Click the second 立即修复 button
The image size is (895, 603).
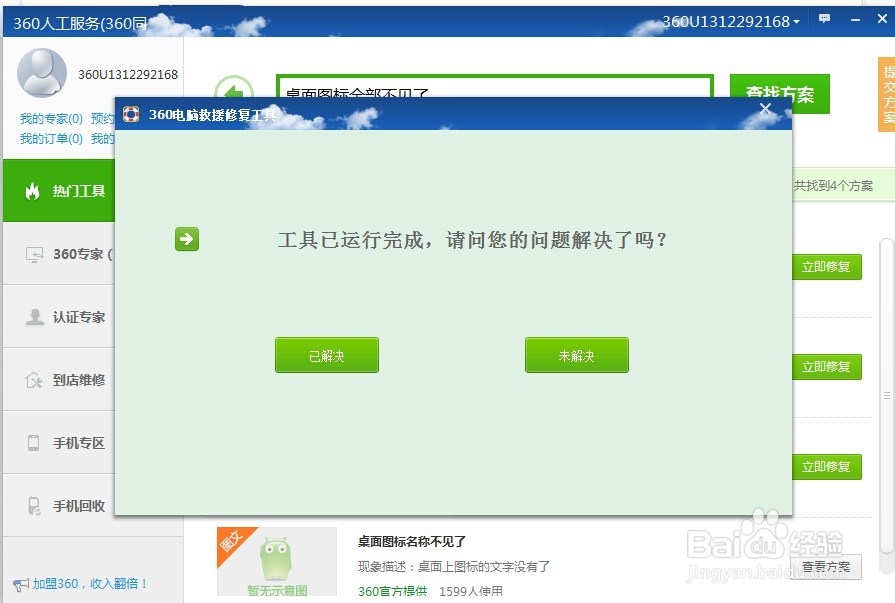point(826,367)
